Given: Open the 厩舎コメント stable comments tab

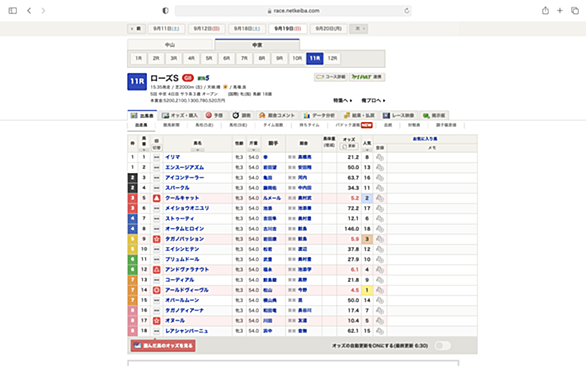Looking at the screenshot, I should (x=277, y=116).
